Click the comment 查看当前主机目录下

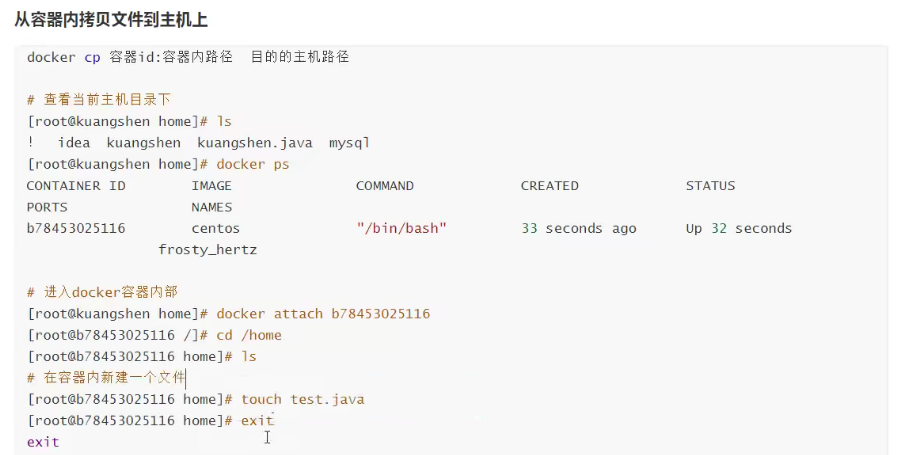pos(99,100)
